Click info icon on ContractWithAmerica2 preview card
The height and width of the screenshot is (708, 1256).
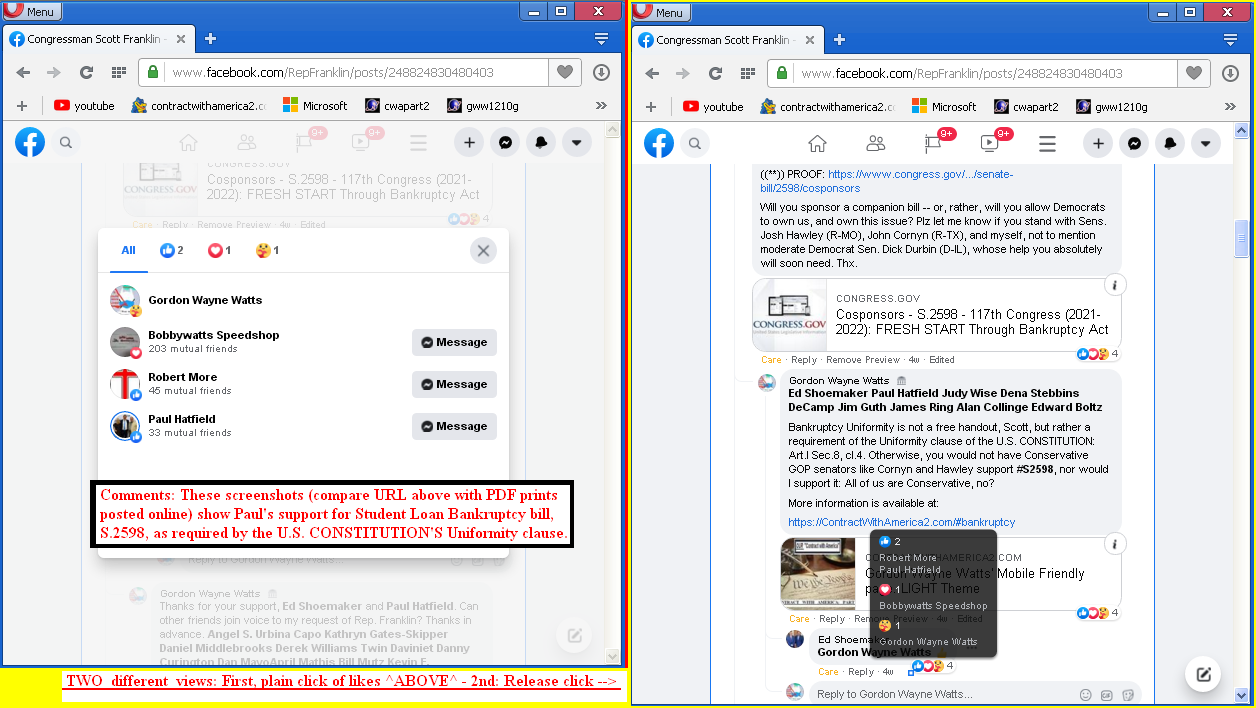pos(1115,544)
